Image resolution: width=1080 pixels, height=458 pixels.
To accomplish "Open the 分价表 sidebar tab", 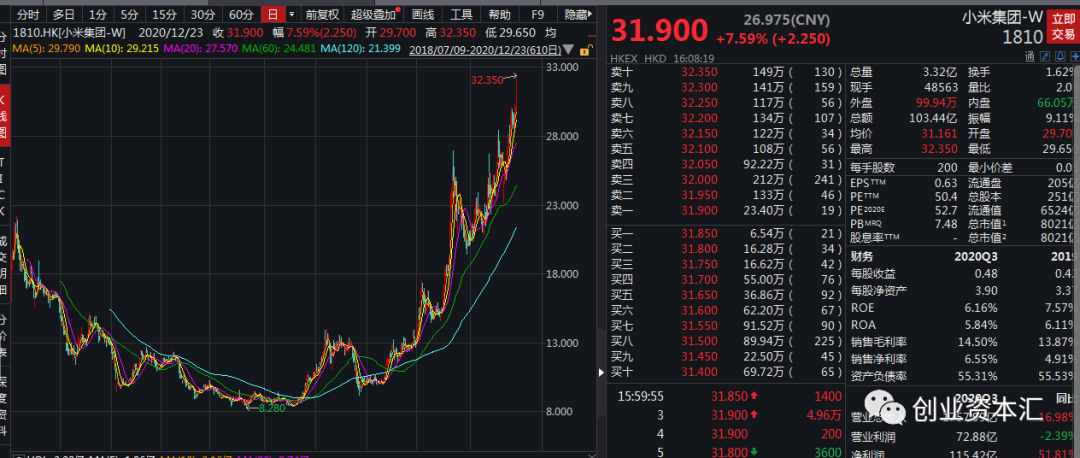I will pyautogui.click(x=4, y=337).
